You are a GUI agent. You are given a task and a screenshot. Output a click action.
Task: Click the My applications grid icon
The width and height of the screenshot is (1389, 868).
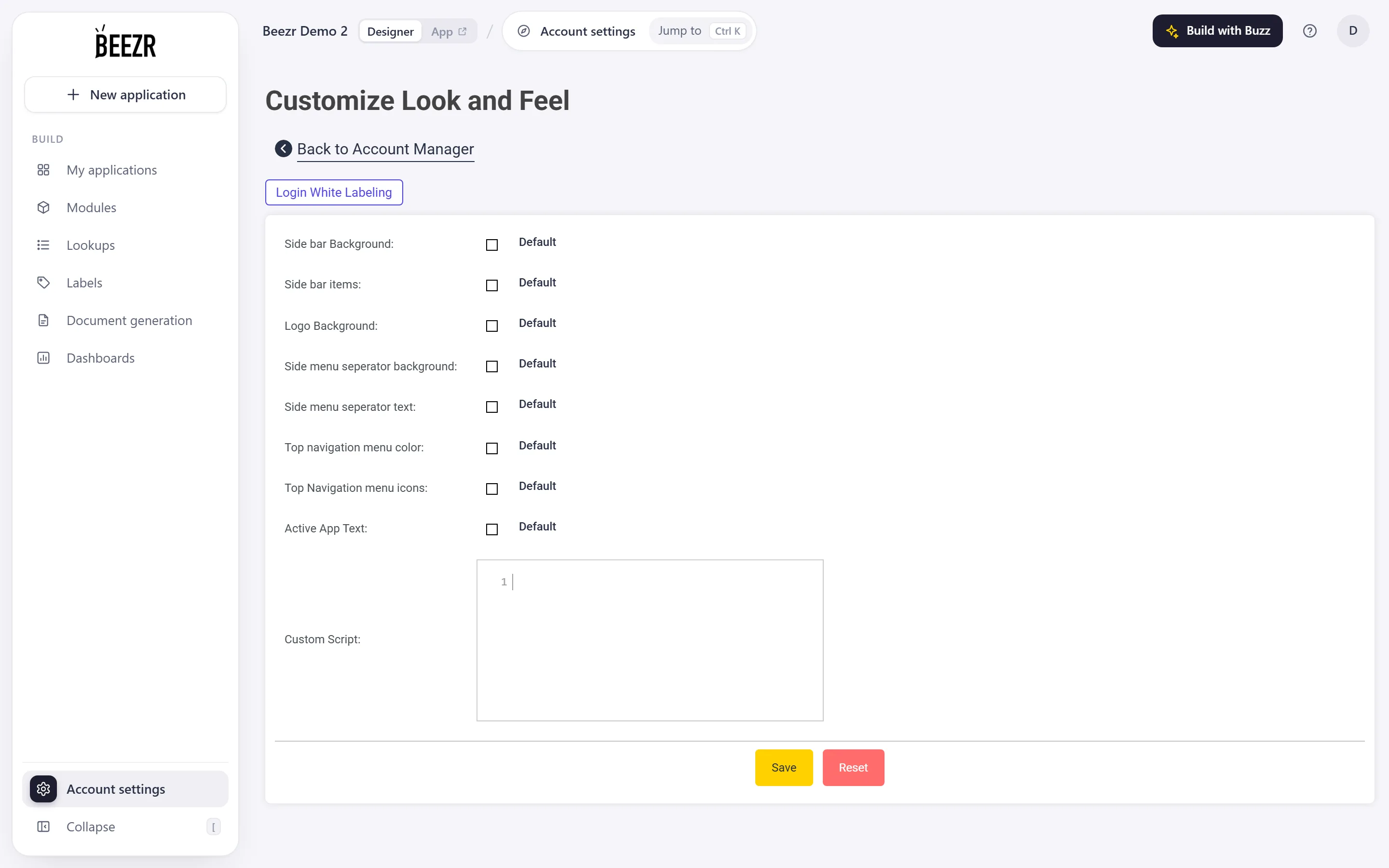click(x=43, y=170)
